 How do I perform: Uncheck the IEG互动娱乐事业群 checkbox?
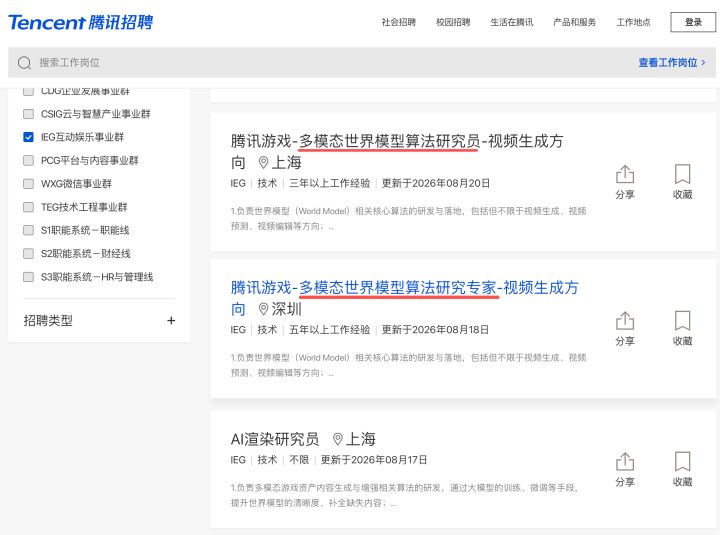point(28,137)
